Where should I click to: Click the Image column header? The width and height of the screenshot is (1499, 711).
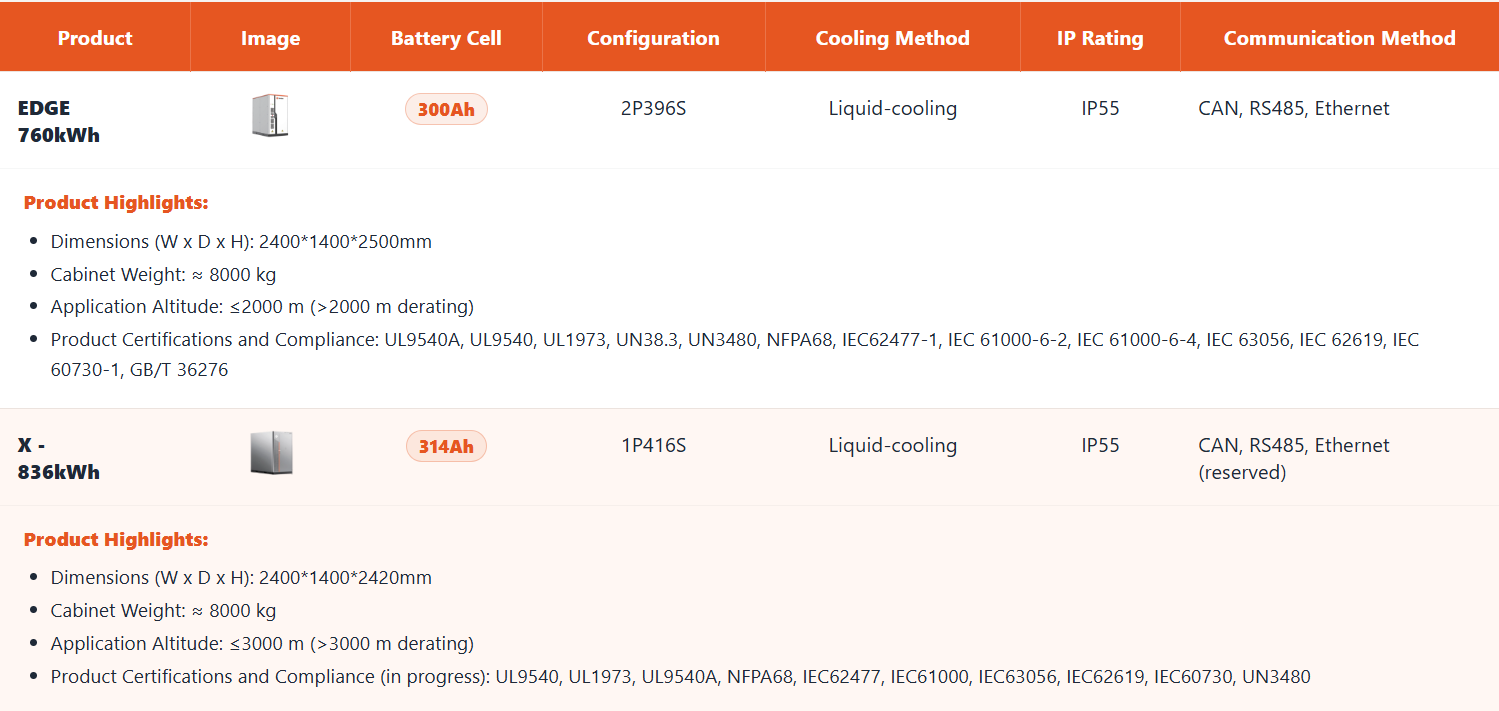pos(270,38)
